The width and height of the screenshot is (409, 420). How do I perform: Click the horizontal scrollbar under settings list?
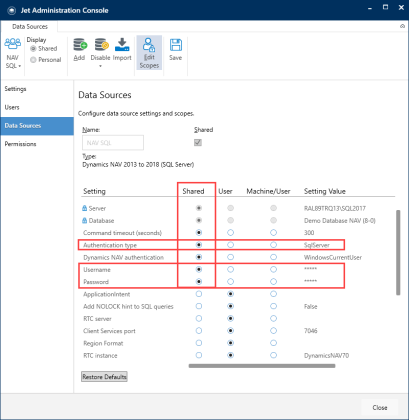(x=262, y=366)
